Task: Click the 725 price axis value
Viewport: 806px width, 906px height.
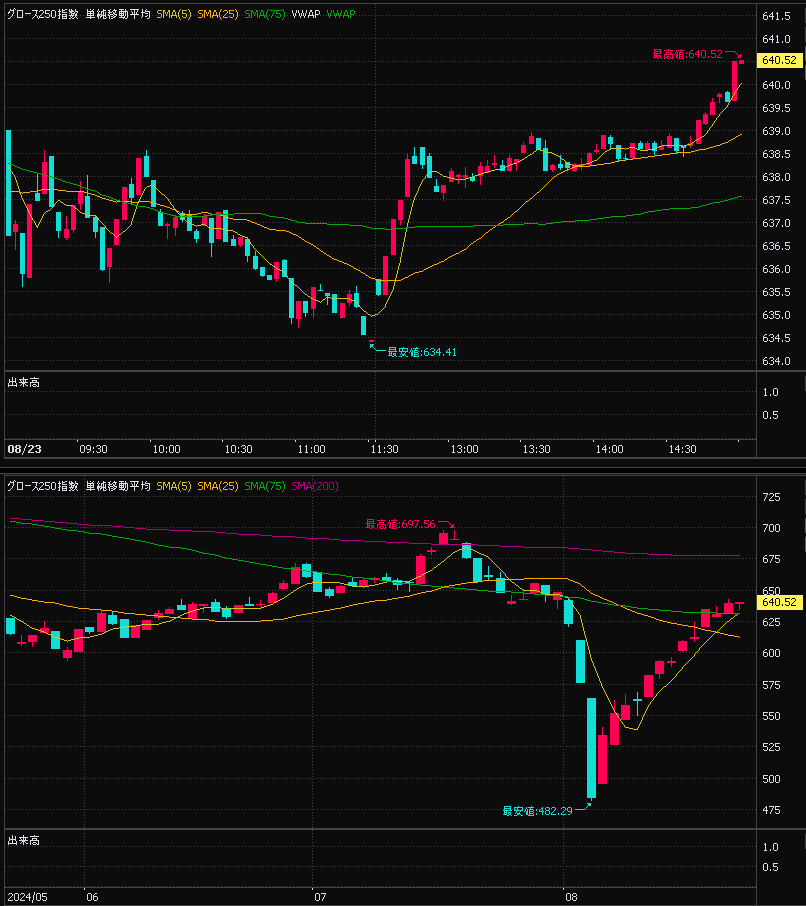Action: tap(771, 497)
